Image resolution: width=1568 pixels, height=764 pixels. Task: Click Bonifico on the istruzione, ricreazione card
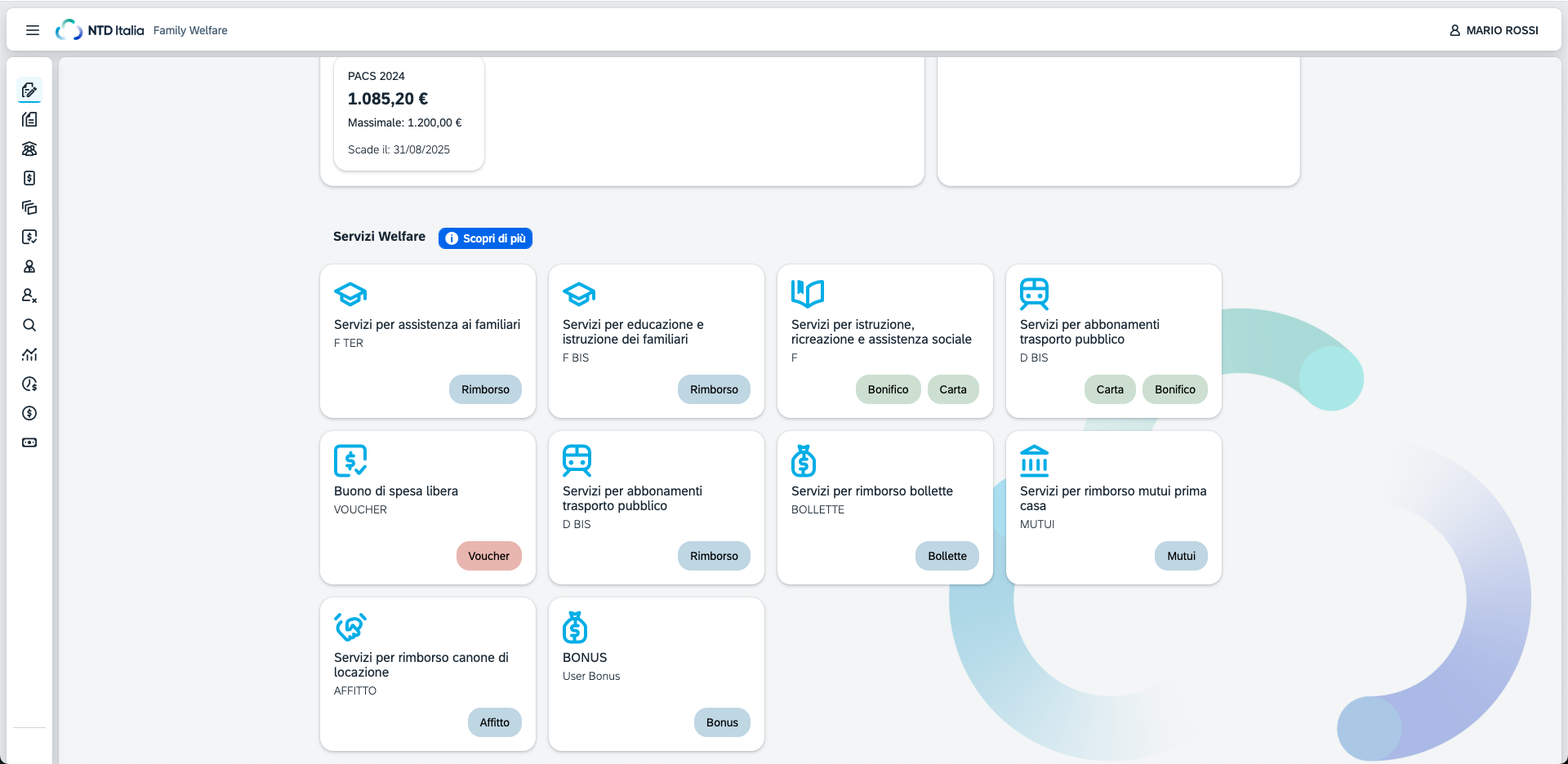[889, 389]
